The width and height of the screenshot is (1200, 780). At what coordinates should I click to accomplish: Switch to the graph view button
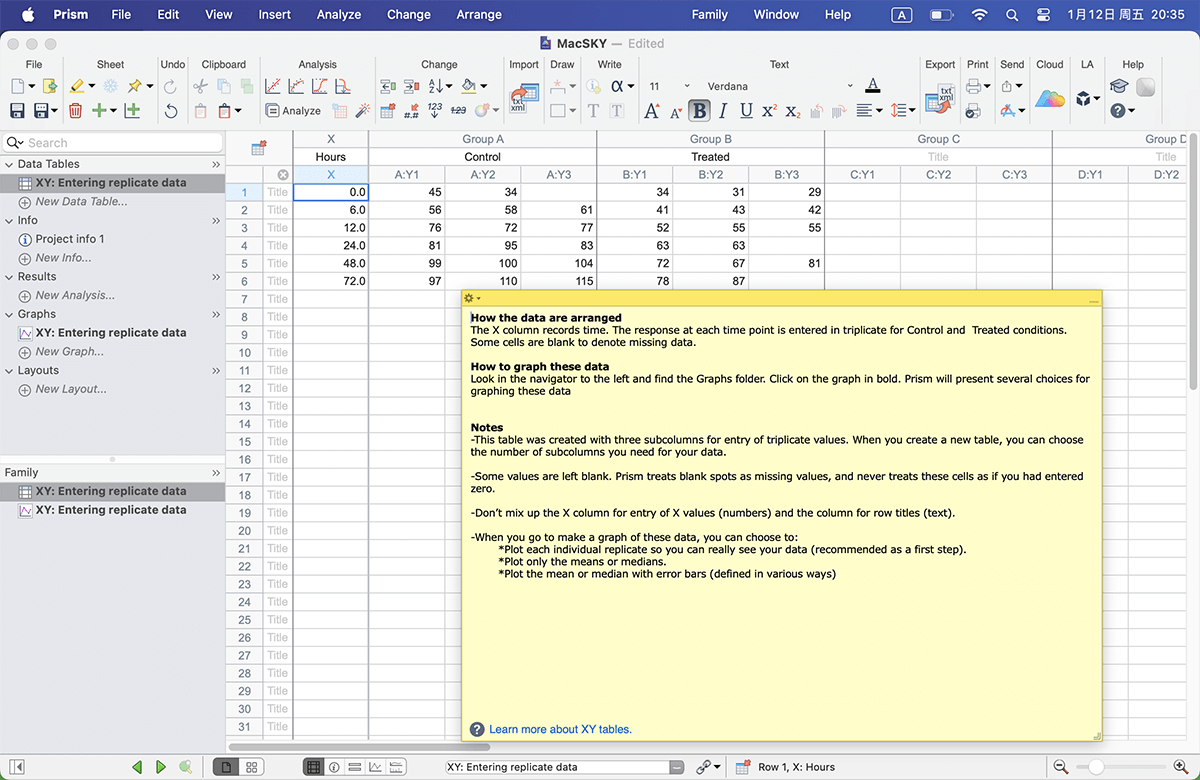pyautogui.click(x=376, y=767)
